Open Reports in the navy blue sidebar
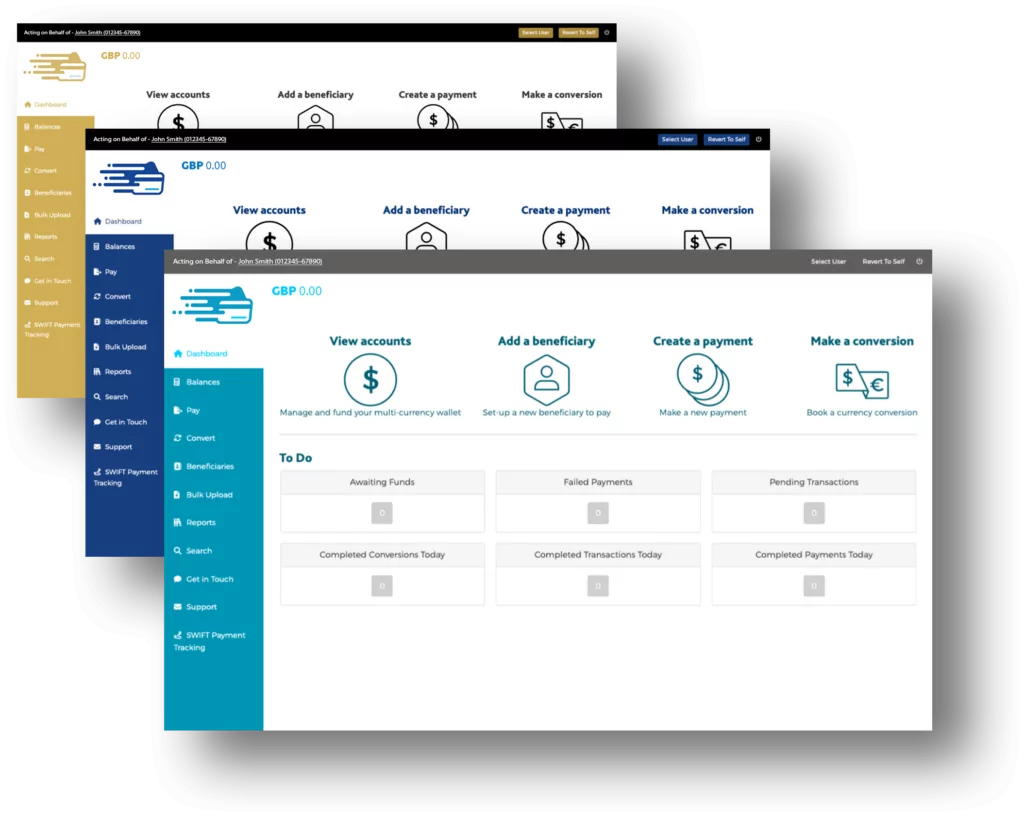1024x816 pixels. [117, 372]
